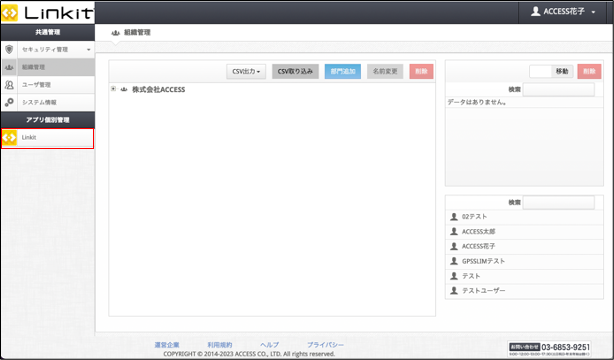Click the person icon beside GPSSLIMテスト

click(454, 261)
